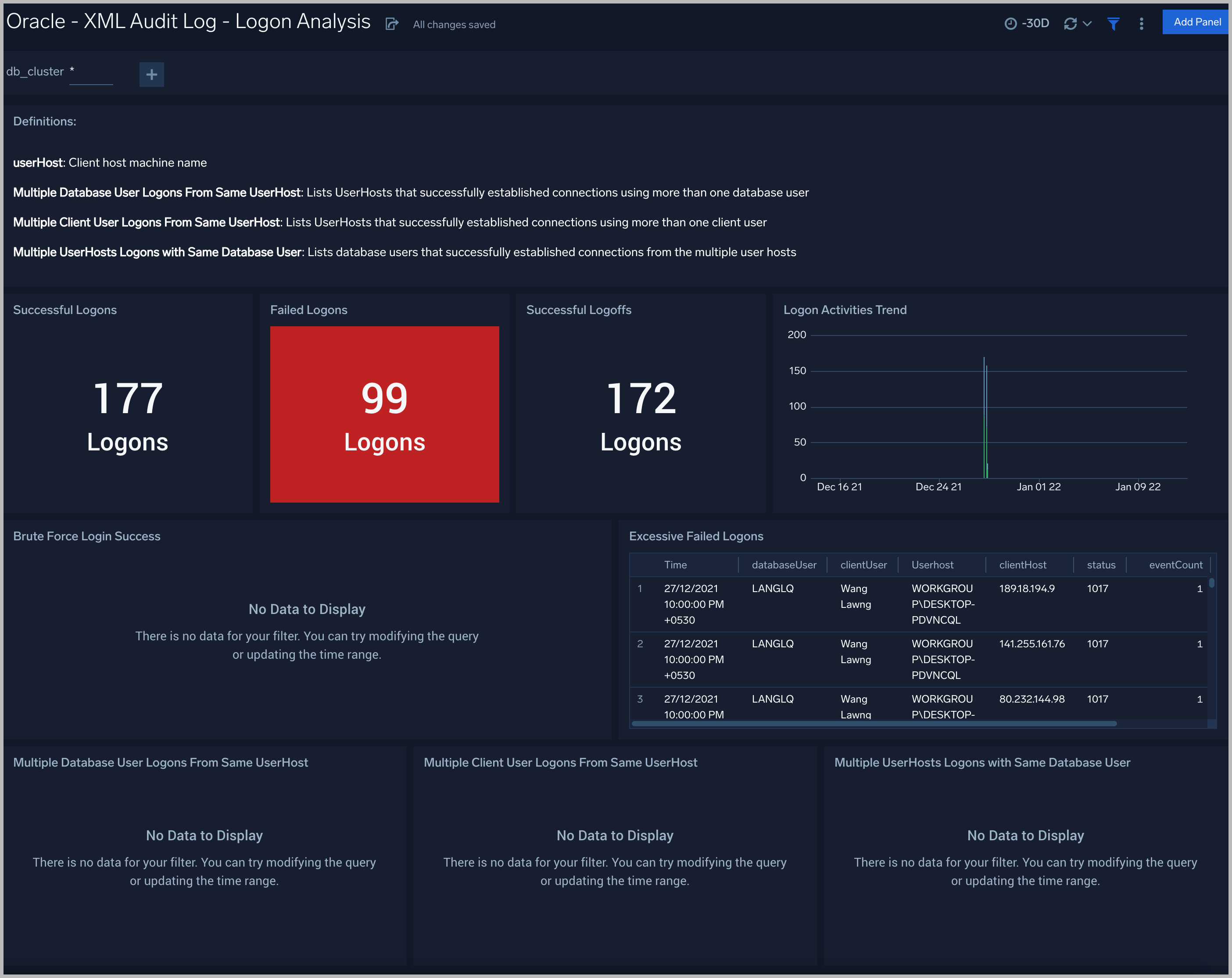1232x978 pixels.
Task: Open the time range selector showing -30D
Action: (1027, 23)
